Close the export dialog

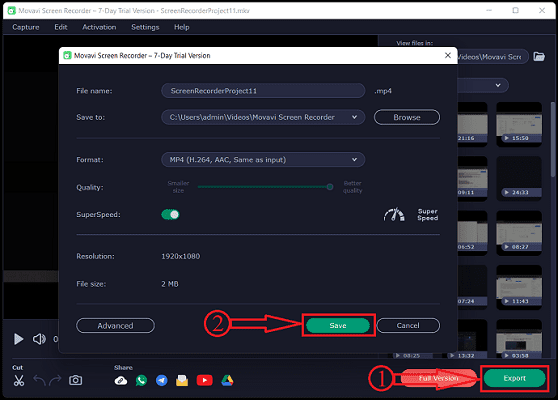448,55
